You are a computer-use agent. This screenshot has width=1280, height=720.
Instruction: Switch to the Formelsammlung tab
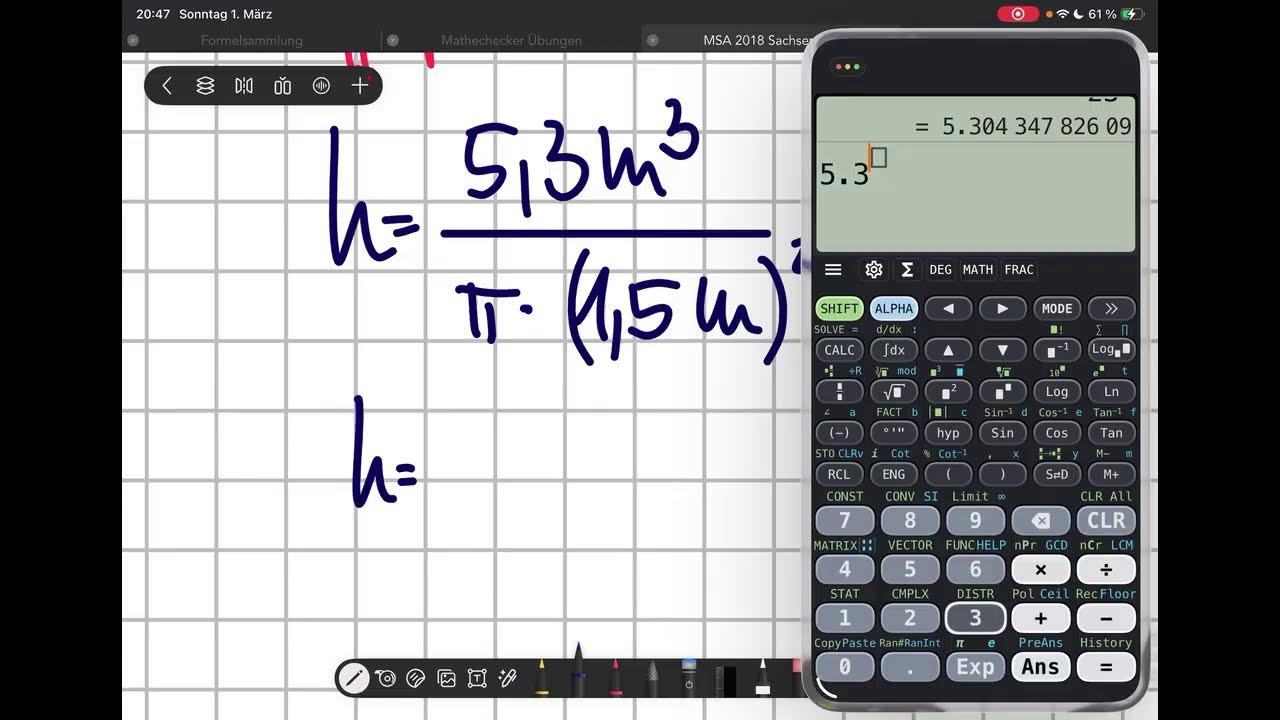[x=252, y=41]
